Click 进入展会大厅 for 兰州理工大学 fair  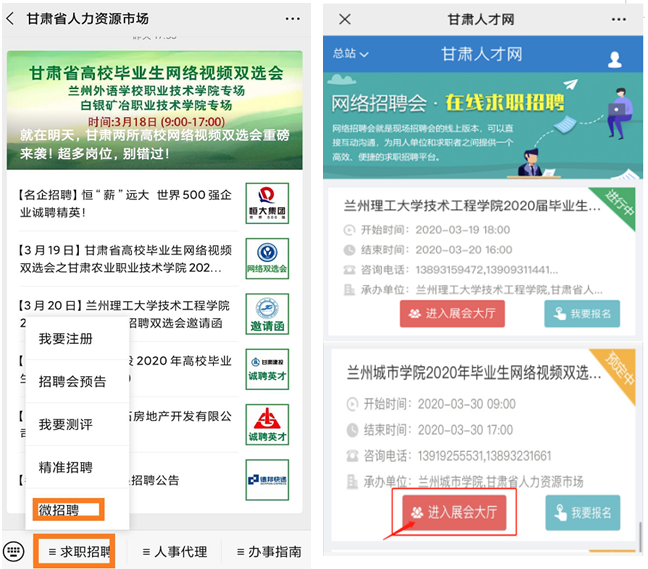452,314
